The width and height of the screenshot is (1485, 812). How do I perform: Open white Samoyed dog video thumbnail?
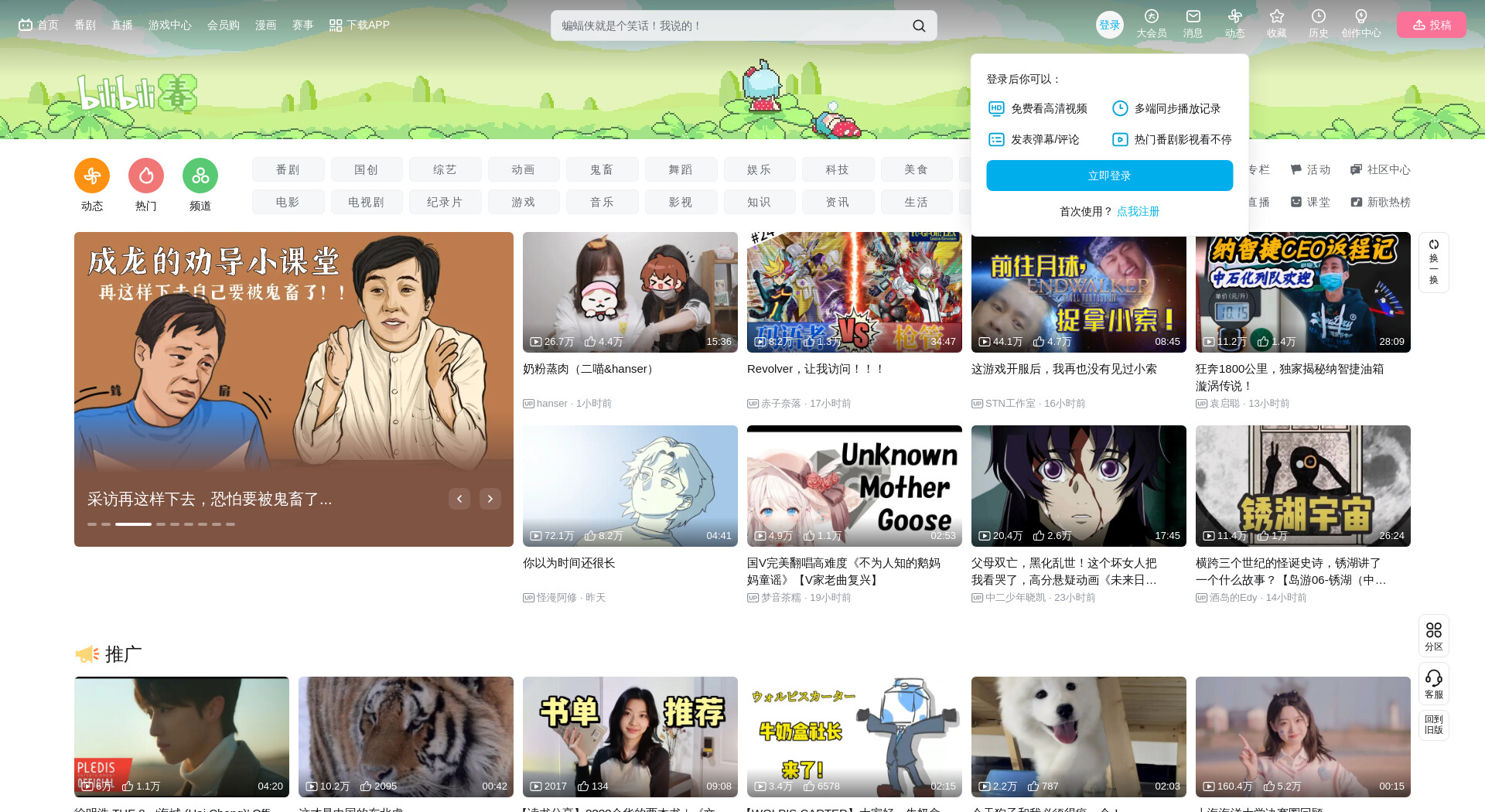pos(1079,737)
